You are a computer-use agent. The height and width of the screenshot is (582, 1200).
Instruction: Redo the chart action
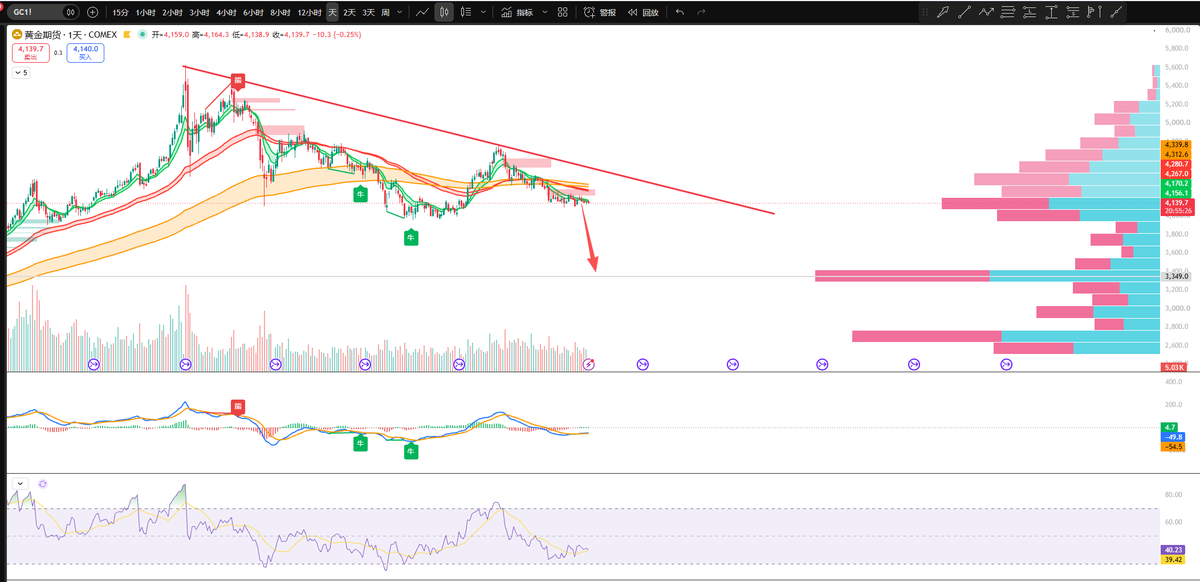pyautogui.click(x=701, y=12)
